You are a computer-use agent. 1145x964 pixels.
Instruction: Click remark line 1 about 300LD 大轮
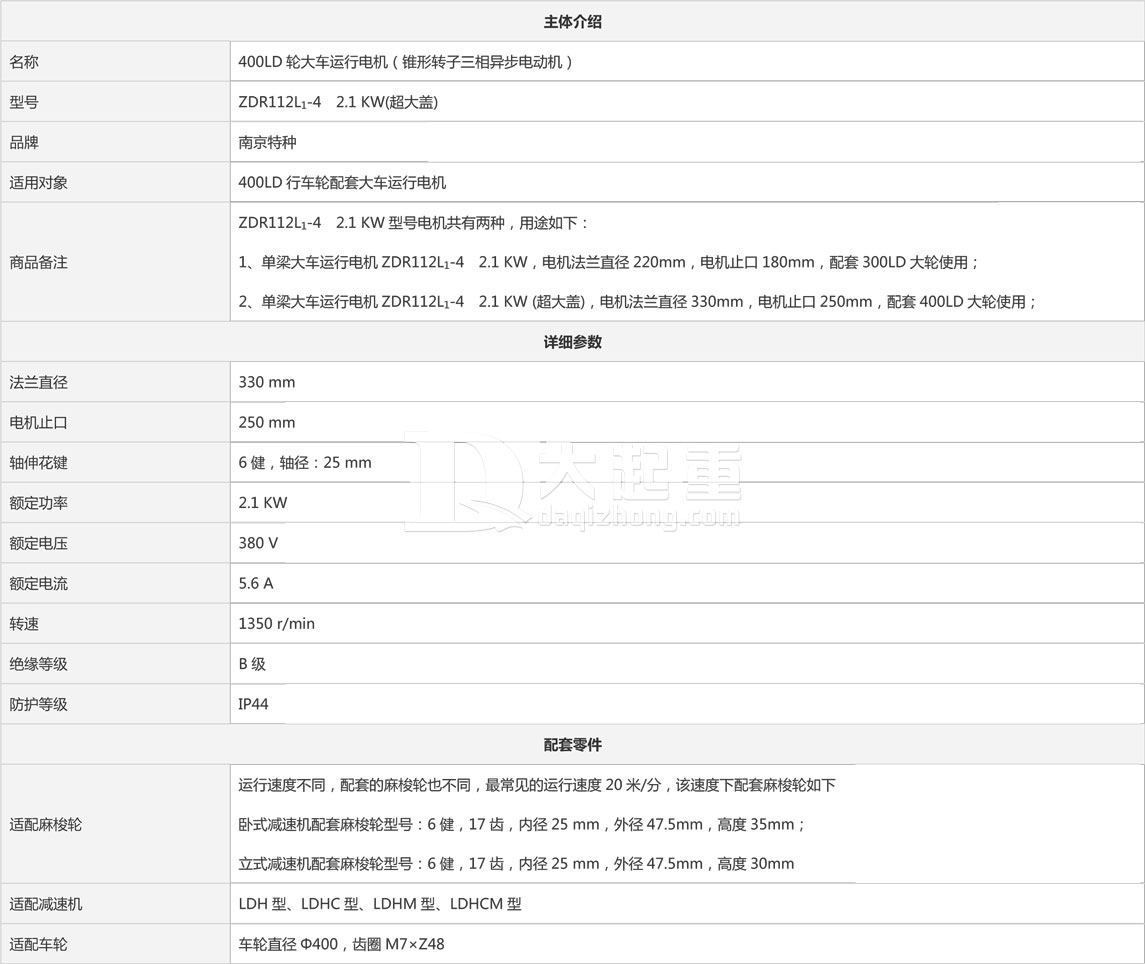point(608,262)
